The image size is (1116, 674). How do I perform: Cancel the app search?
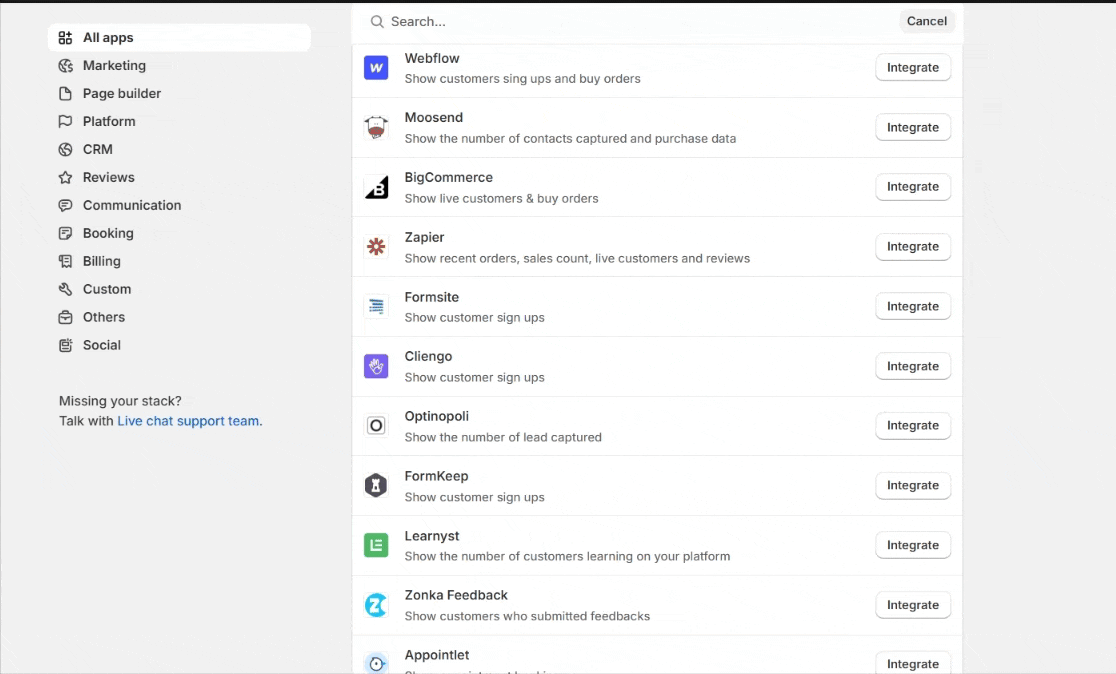pos(927,21)
